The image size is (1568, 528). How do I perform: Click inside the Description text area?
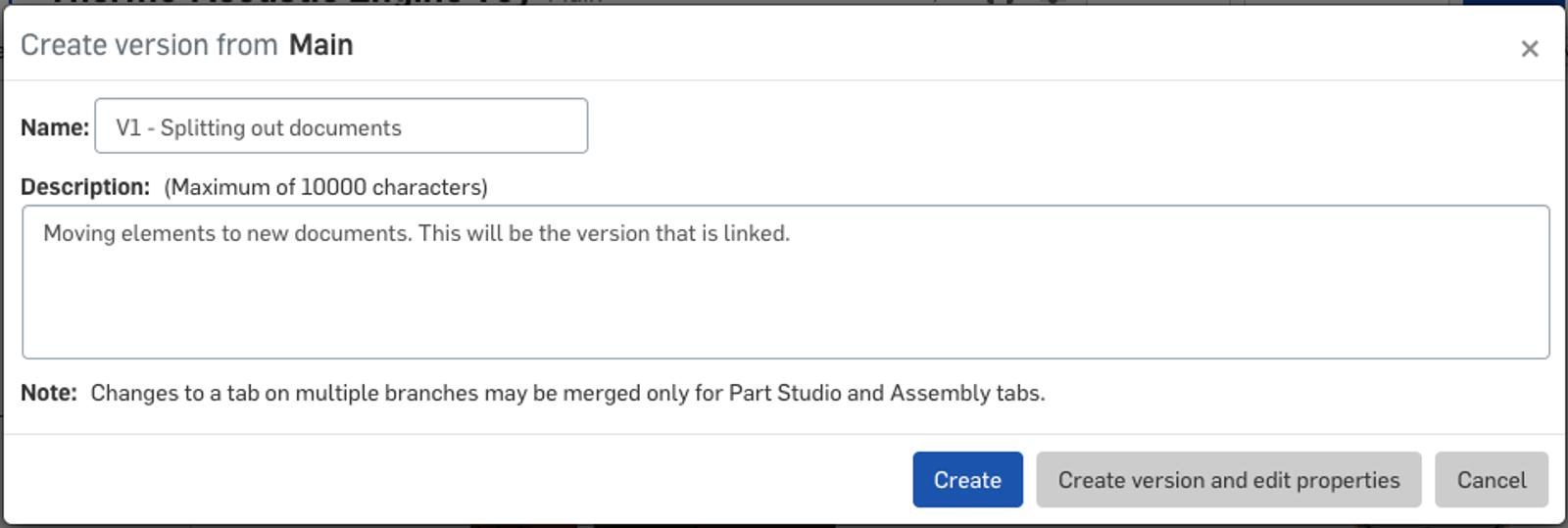pos(784,282)
